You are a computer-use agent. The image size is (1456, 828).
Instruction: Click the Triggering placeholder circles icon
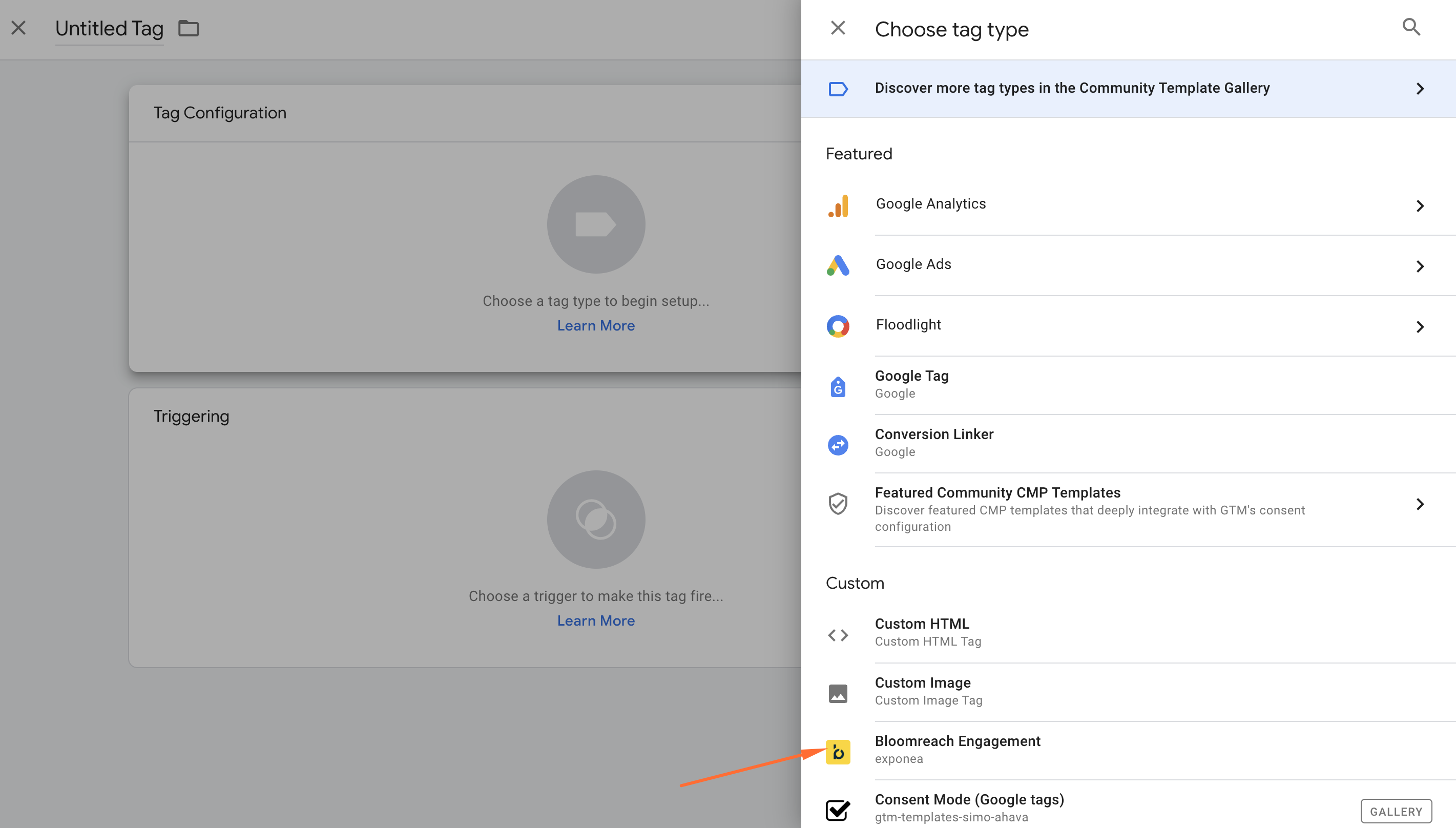pyautogui.click(x=596, y=519)
